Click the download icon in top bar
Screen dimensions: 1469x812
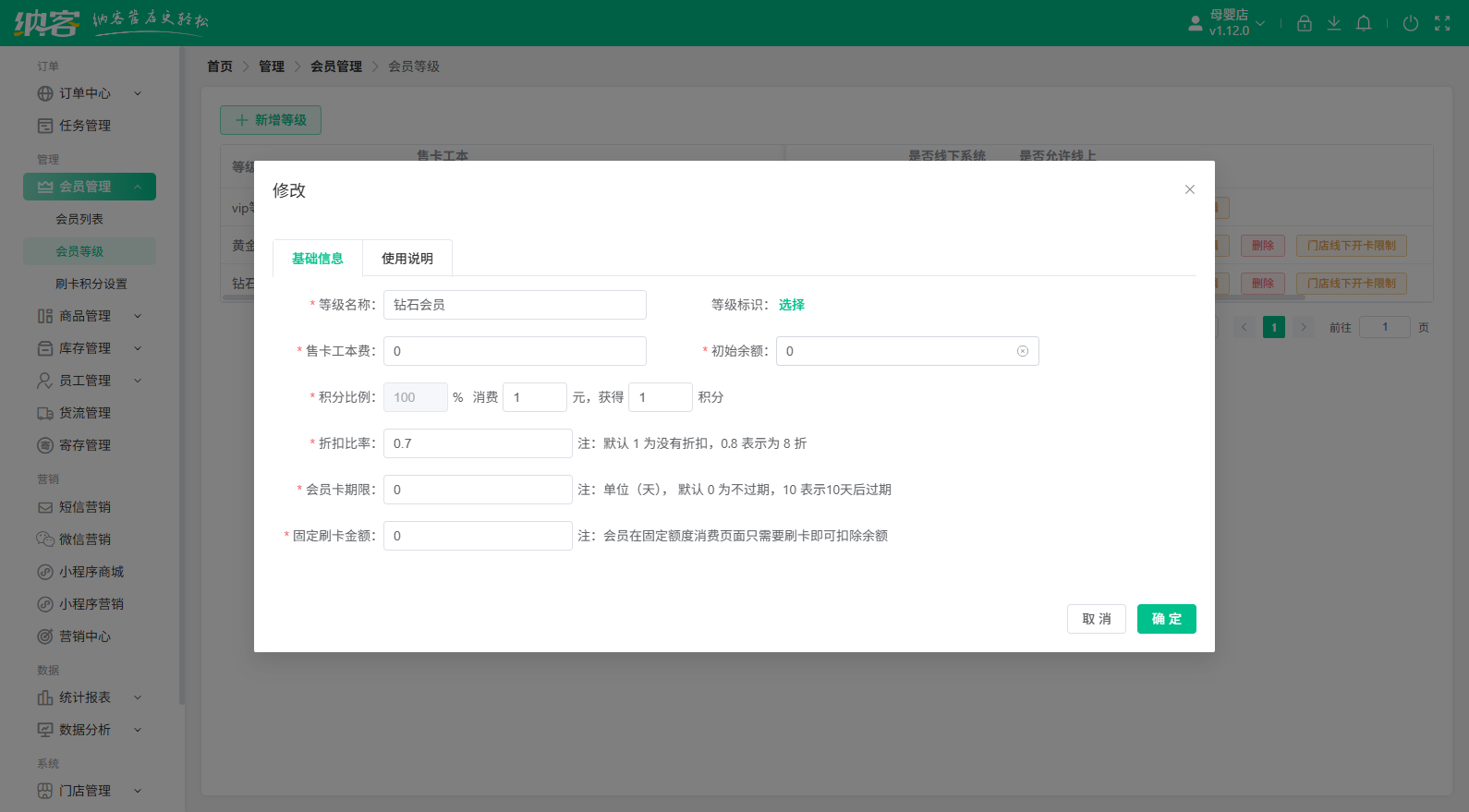click(1333, 23)
